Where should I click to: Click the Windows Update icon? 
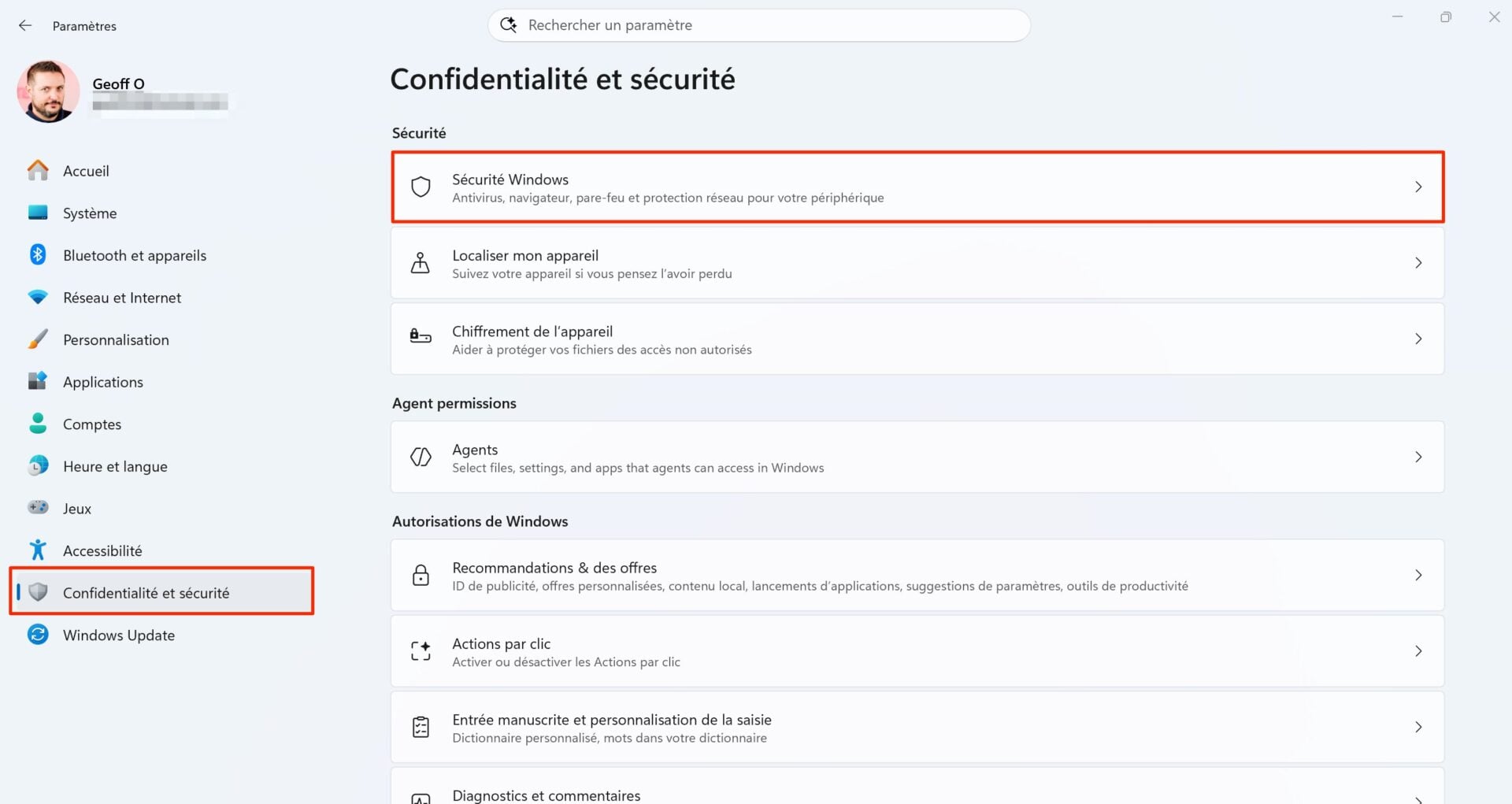click(x=38, y=634)
